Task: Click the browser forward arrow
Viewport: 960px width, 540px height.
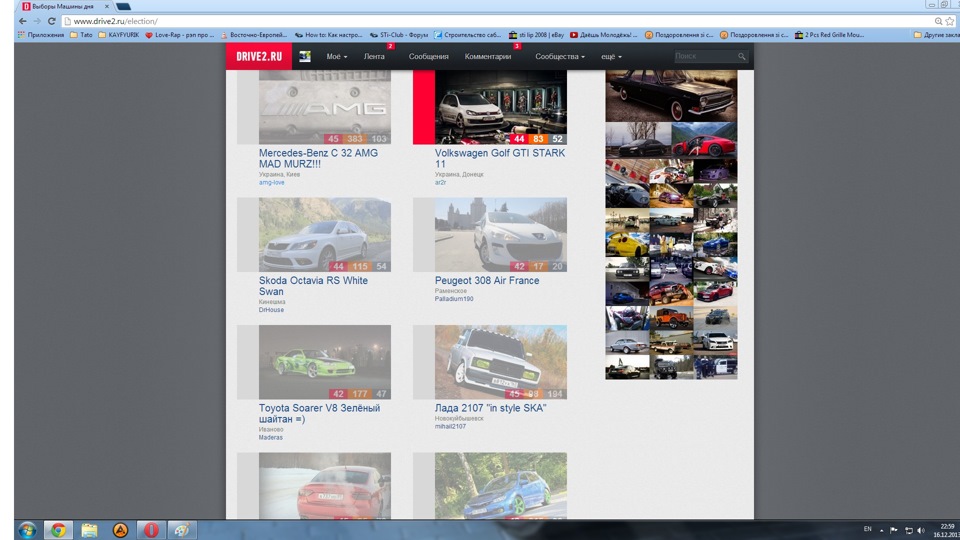Action: pos(37,21)
